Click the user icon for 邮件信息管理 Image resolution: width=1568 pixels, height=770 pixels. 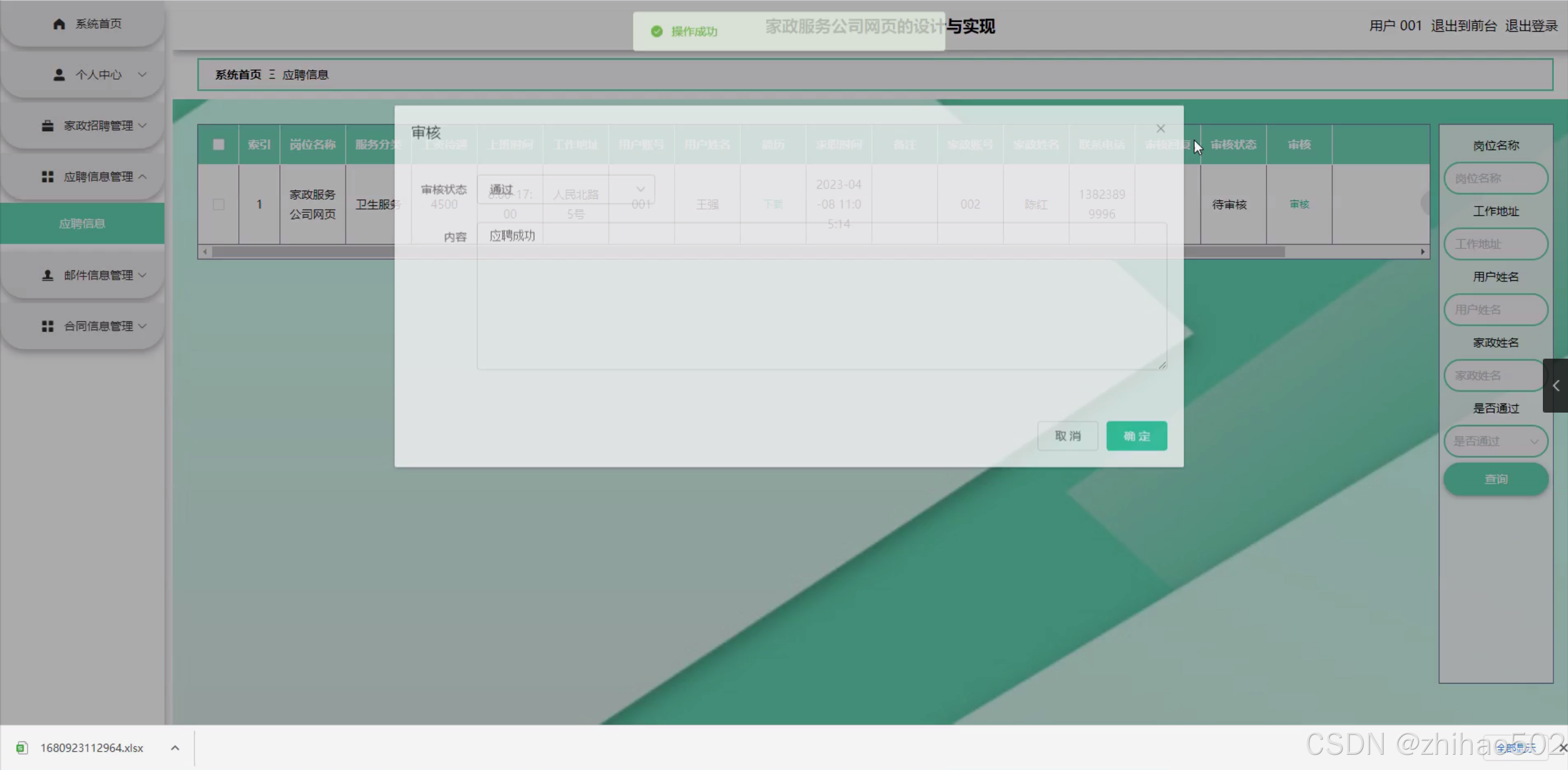coord(47,275)
